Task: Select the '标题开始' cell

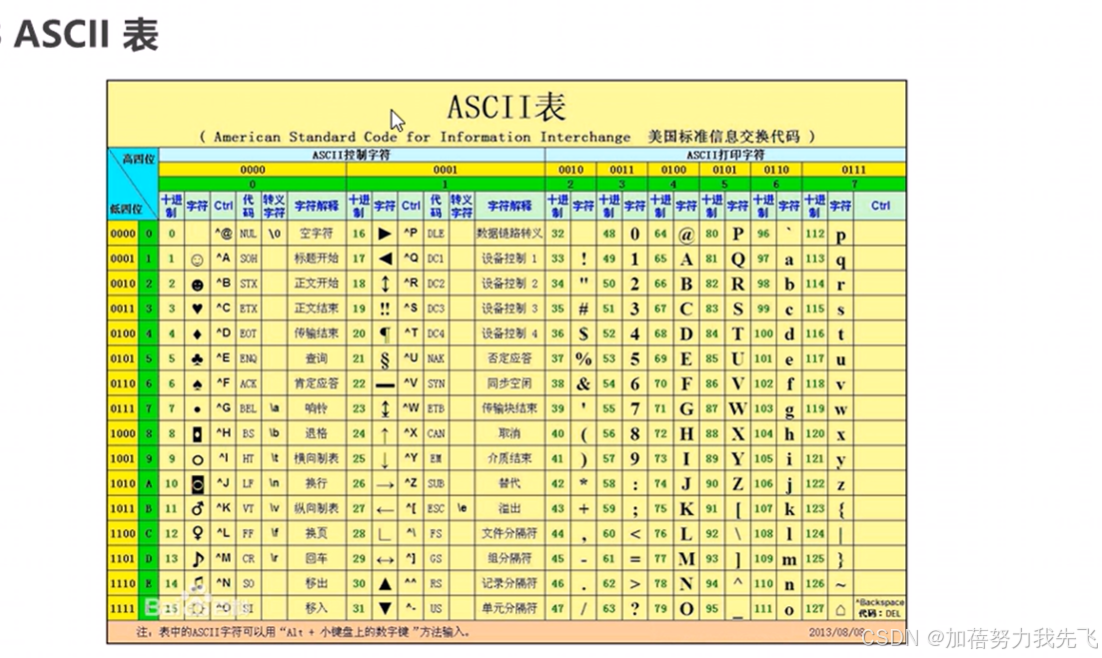Action: coord(316,258)
